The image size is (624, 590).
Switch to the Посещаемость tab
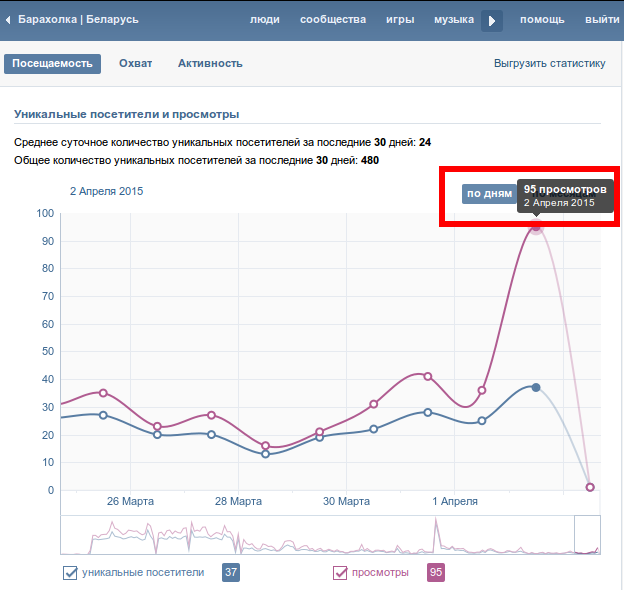pyautogui.click(x=52, y=64)
